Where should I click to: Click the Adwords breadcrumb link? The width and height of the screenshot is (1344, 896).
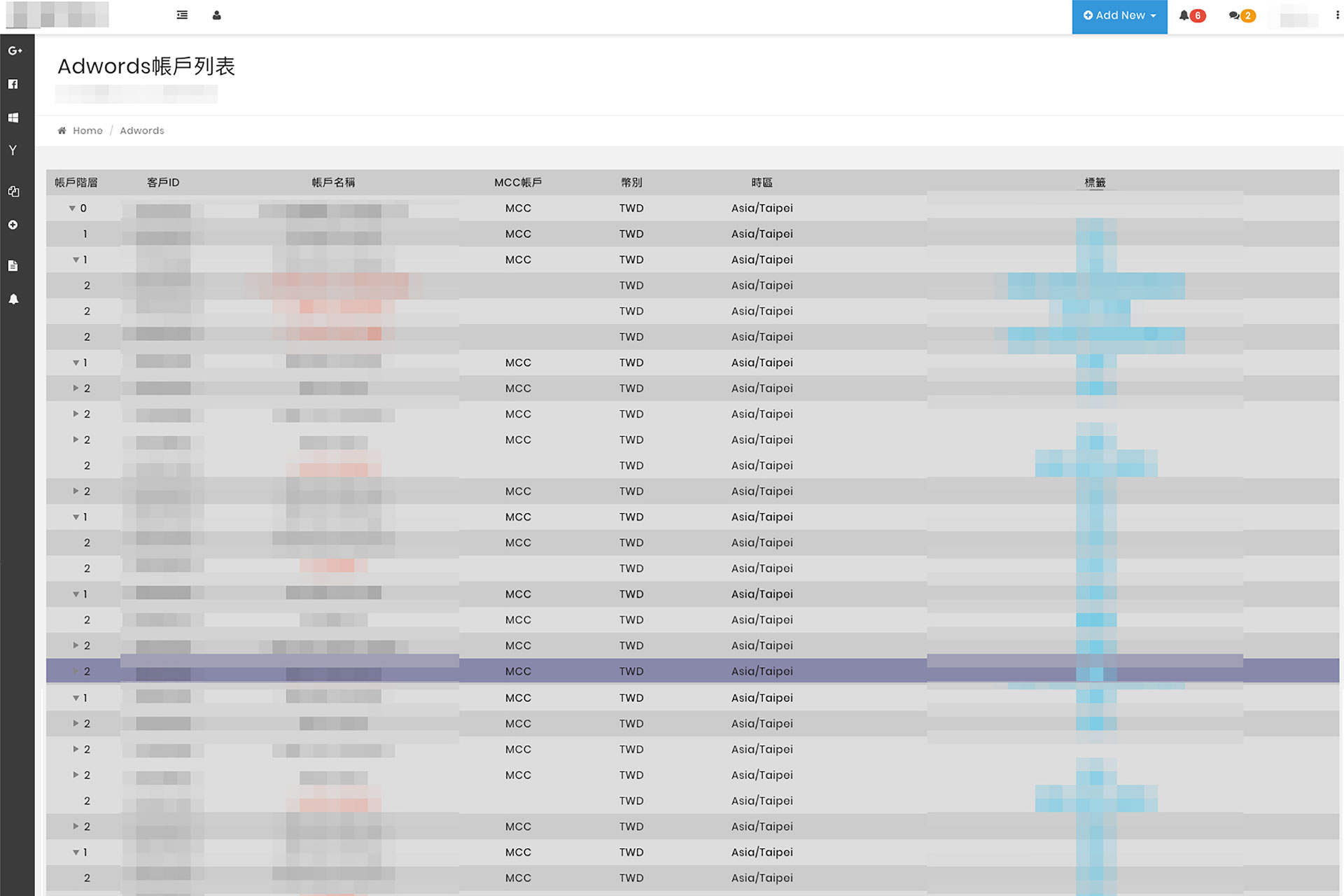tap(142, 130)
